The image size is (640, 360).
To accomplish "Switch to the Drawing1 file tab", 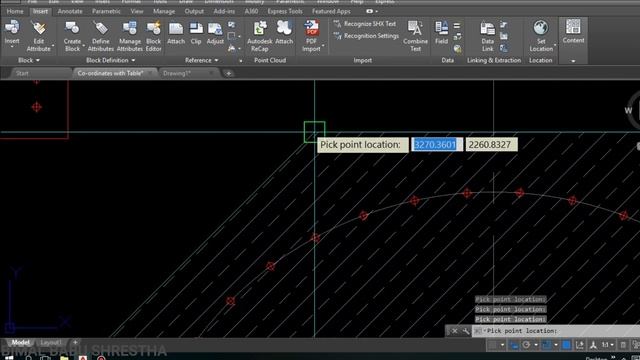I will coord(177,73).
